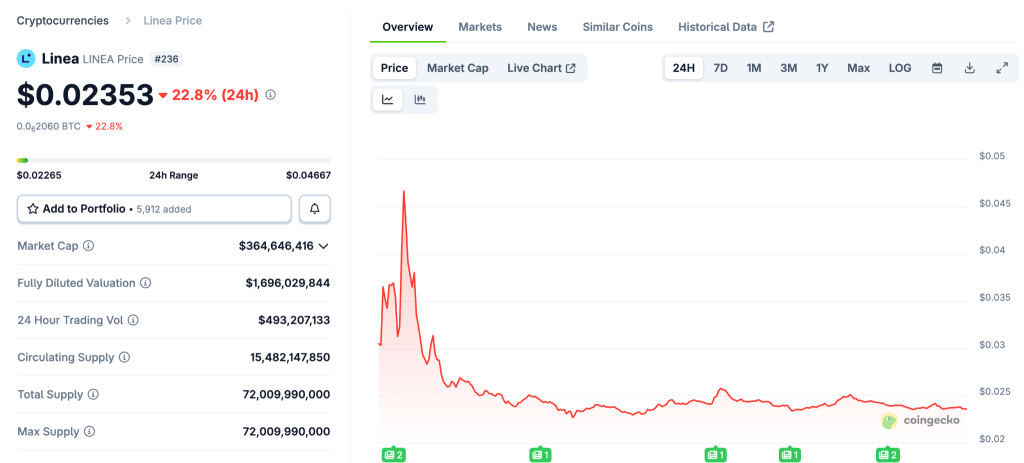This screenshot has height=463, width=1024.
Task: Show Max Supply info icon
Action: point(89,432)
